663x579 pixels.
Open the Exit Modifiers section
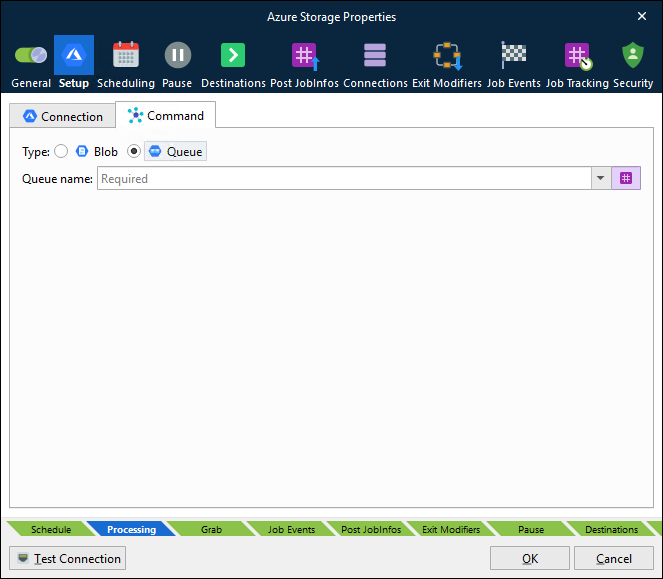click(447, 63)
